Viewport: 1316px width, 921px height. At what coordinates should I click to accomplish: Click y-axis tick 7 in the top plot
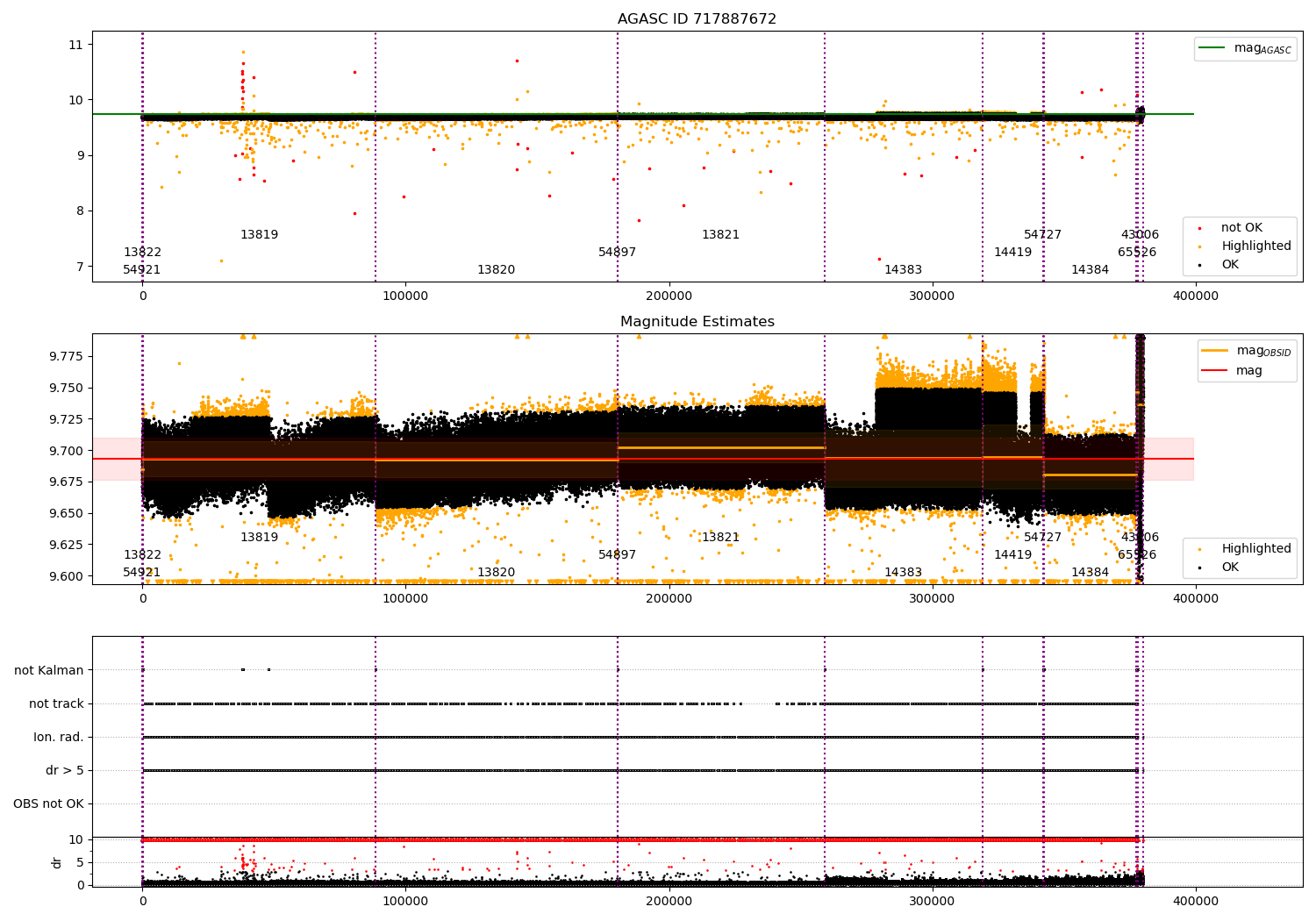[79, 267]
